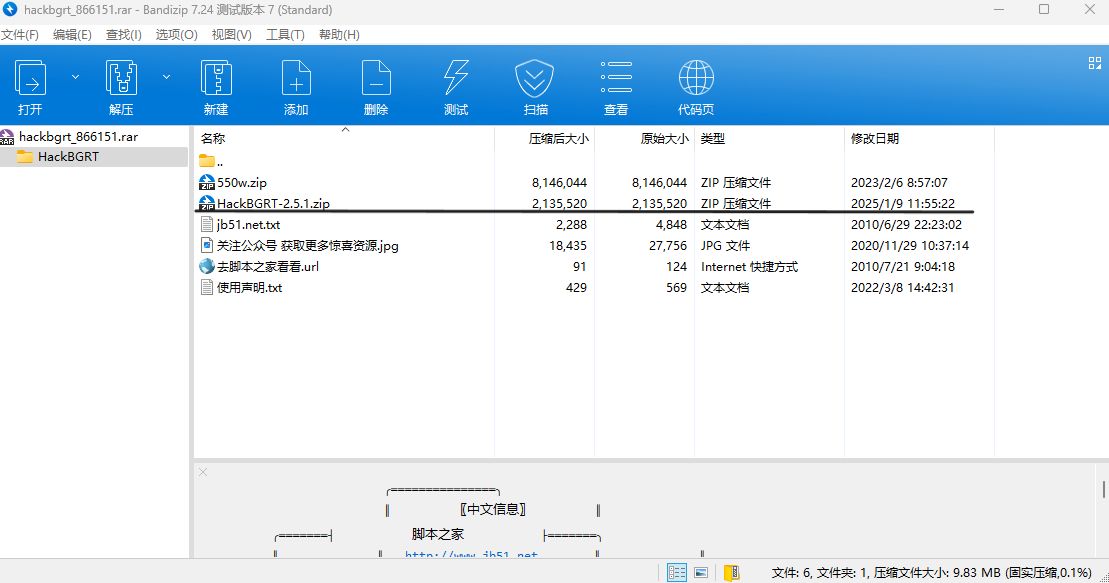Screen dimensions: 1109x583
Task: Select the 使用声明.txt file name
Action: pos(250,287)
